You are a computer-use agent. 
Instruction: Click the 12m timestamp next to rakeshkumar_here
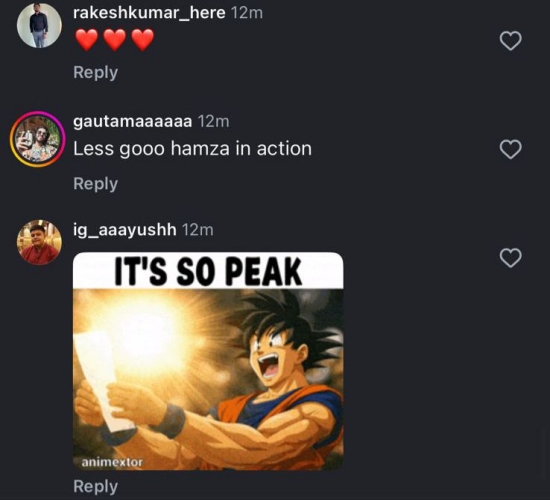(x=247, y=13)
